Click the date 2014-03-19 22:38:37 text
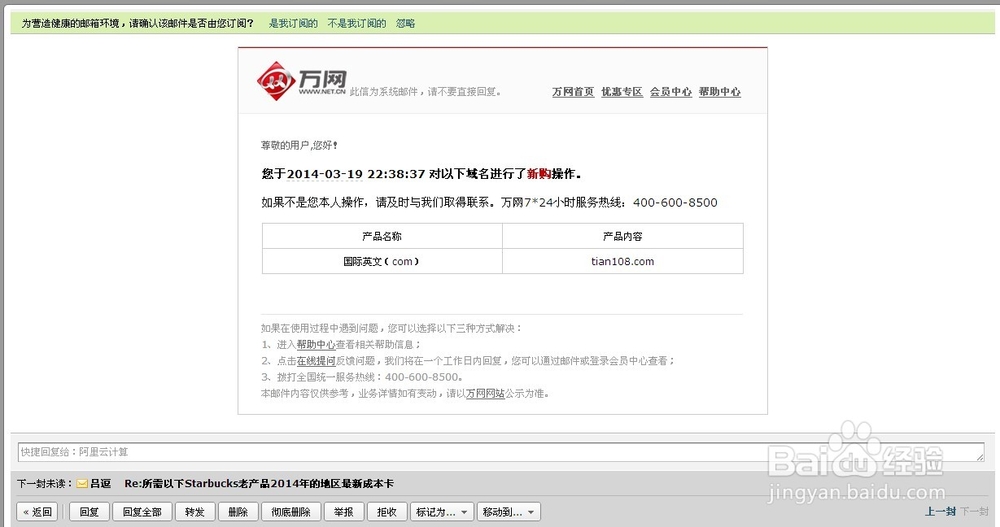The height and width of the screenshot is (527, 1000). pyautogui.click(x=356, y=174)
